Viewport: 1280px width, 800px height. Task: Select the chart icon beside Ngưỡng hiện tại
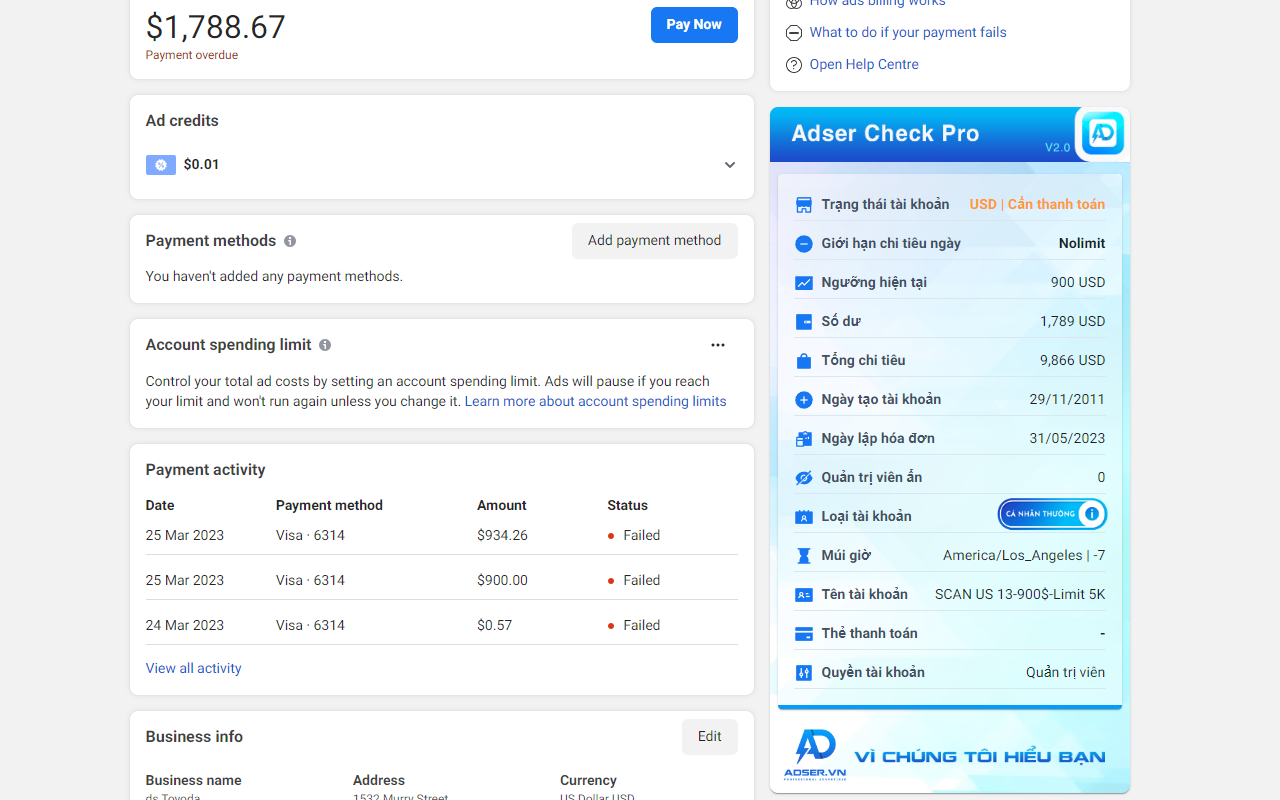coord(804,282)
